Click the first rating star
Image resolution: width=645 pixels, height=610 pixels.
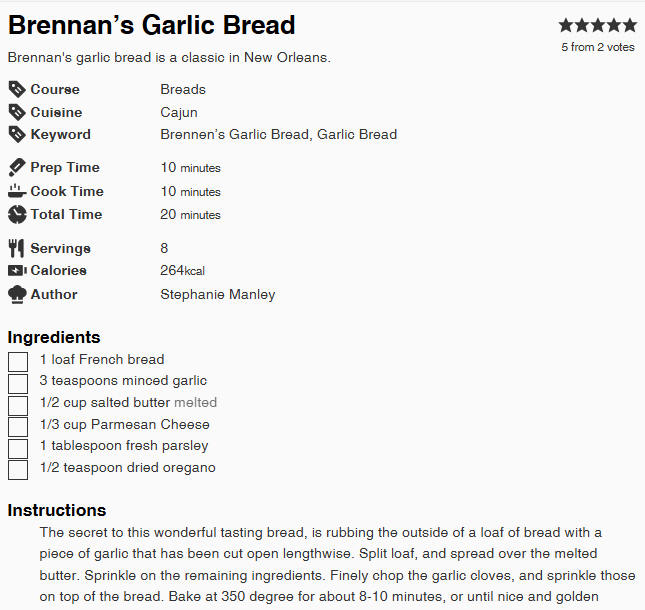[566, 26]
